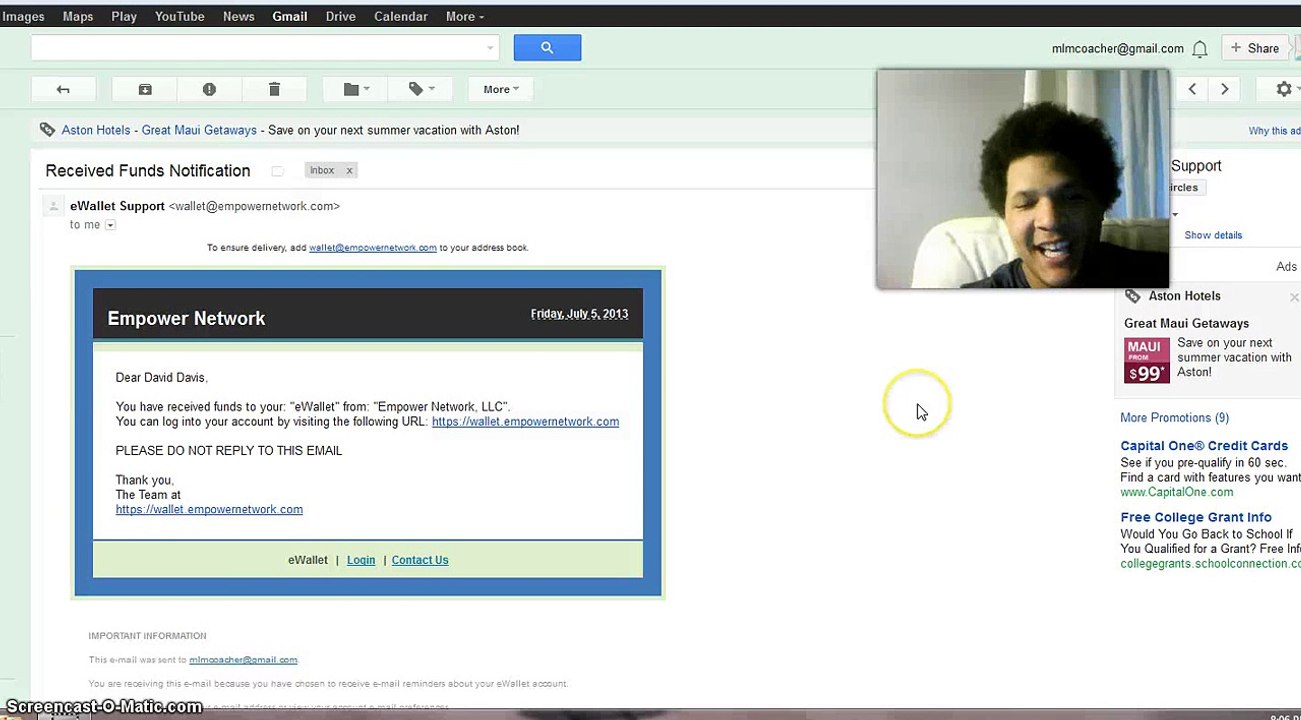Image resolution: width=1301 pixels, height=720 pixels.
Task: Click the Inbox label tag
Action: 322,170
